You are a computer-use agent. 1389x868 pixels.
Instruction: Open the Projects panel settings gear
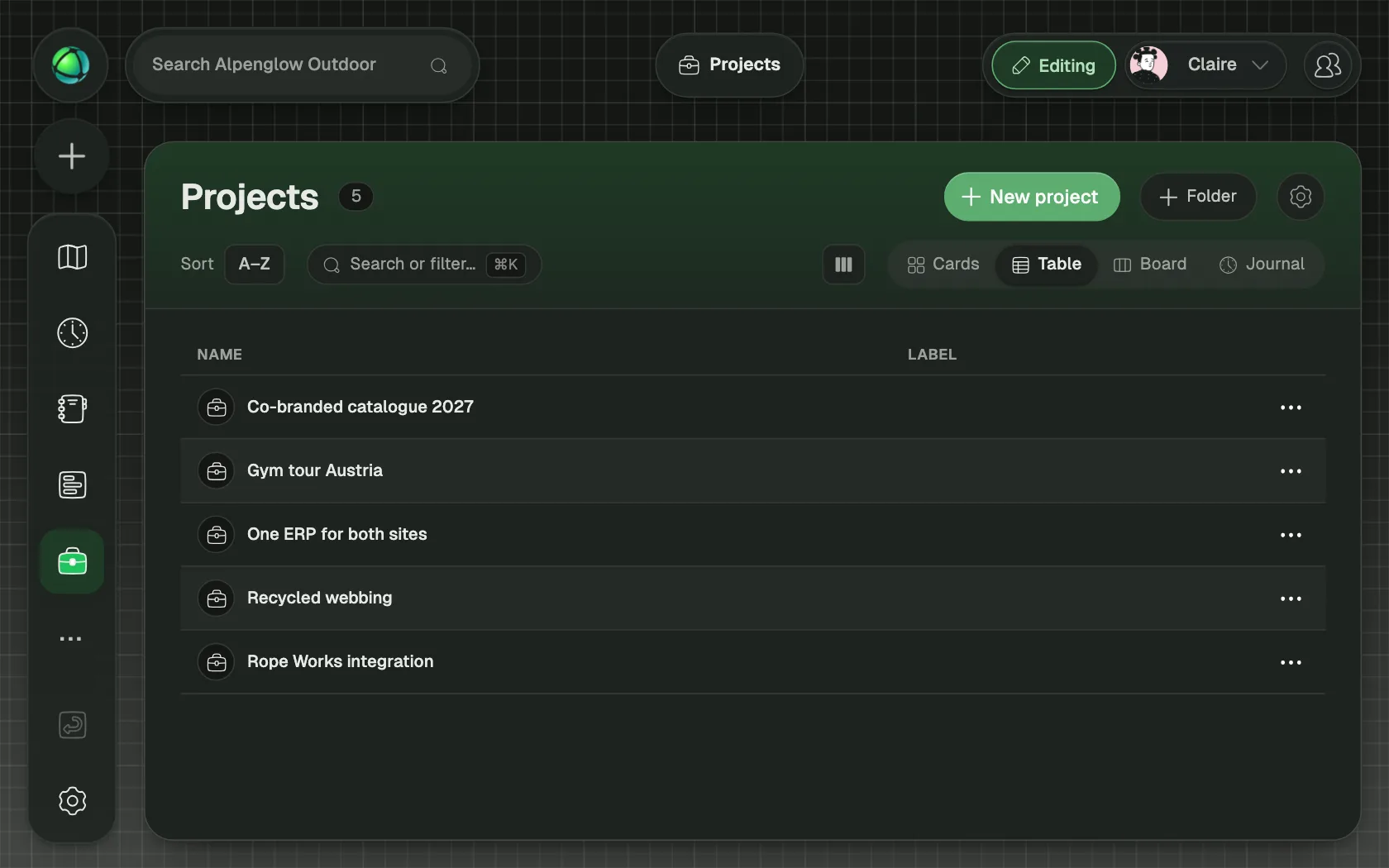pos(1301,197)
